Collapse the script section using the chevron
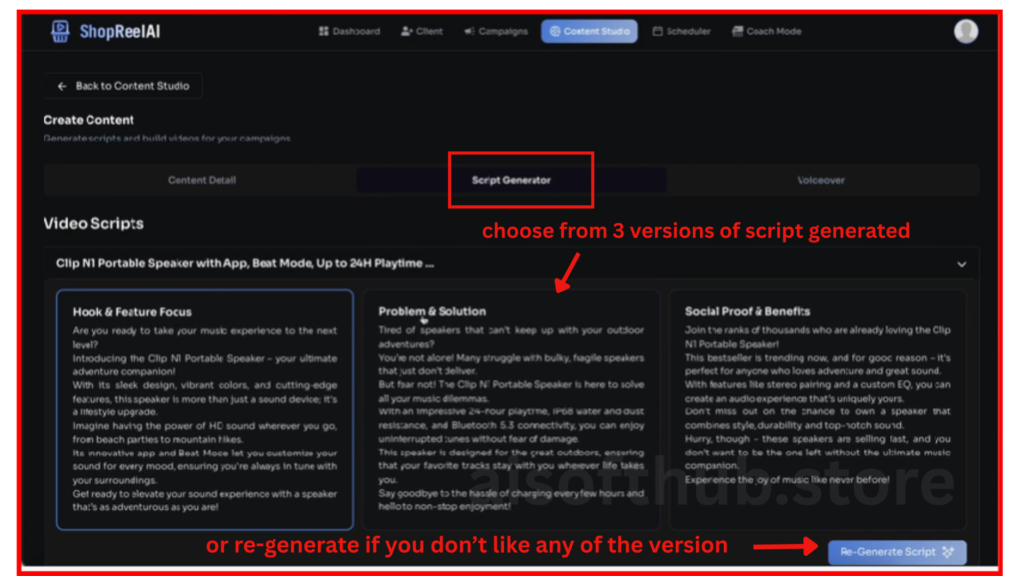1024x576 pixels. 962,265
